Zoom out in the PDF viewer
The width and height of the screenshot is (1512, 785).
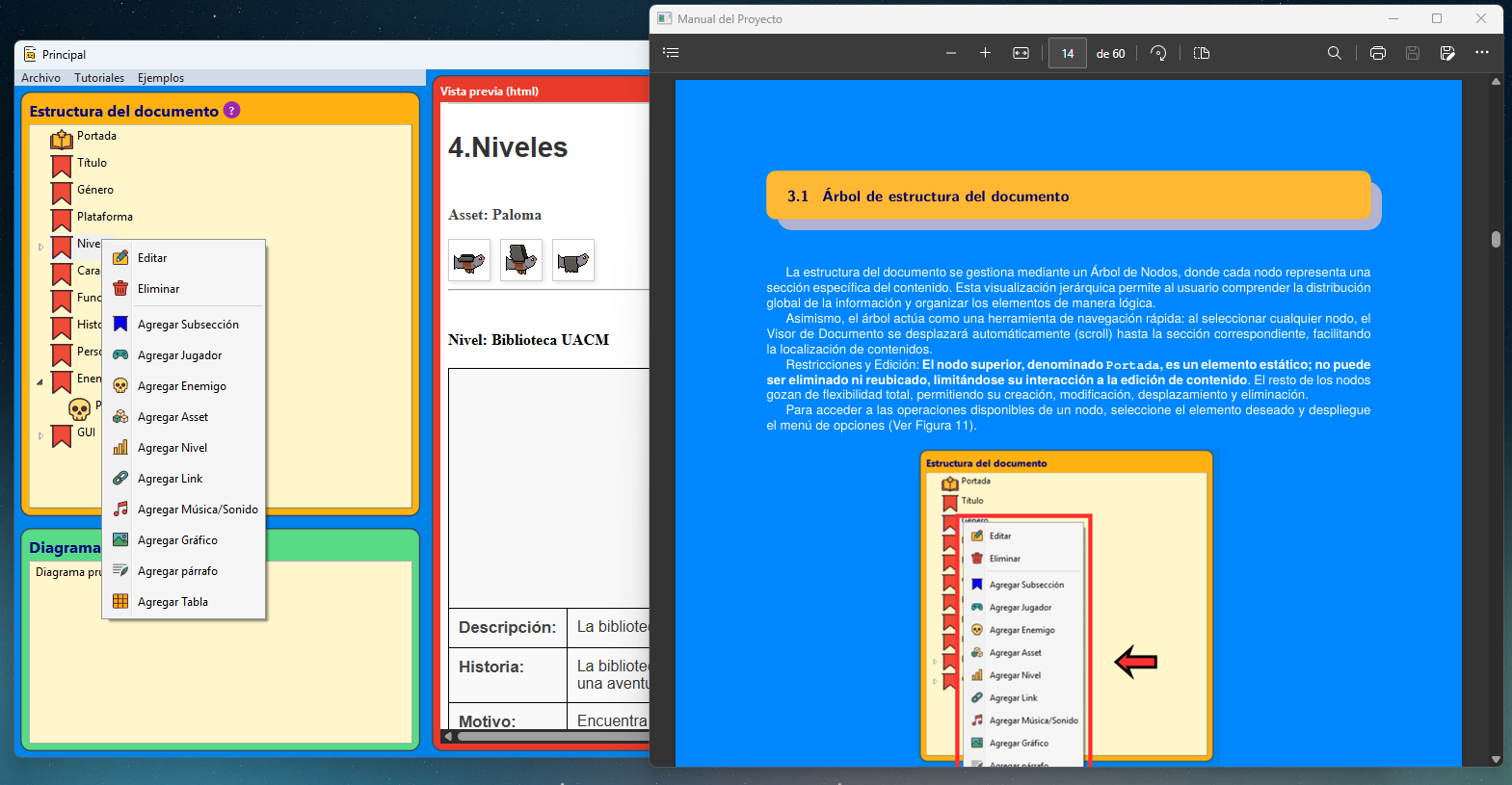tap(951, 53)
